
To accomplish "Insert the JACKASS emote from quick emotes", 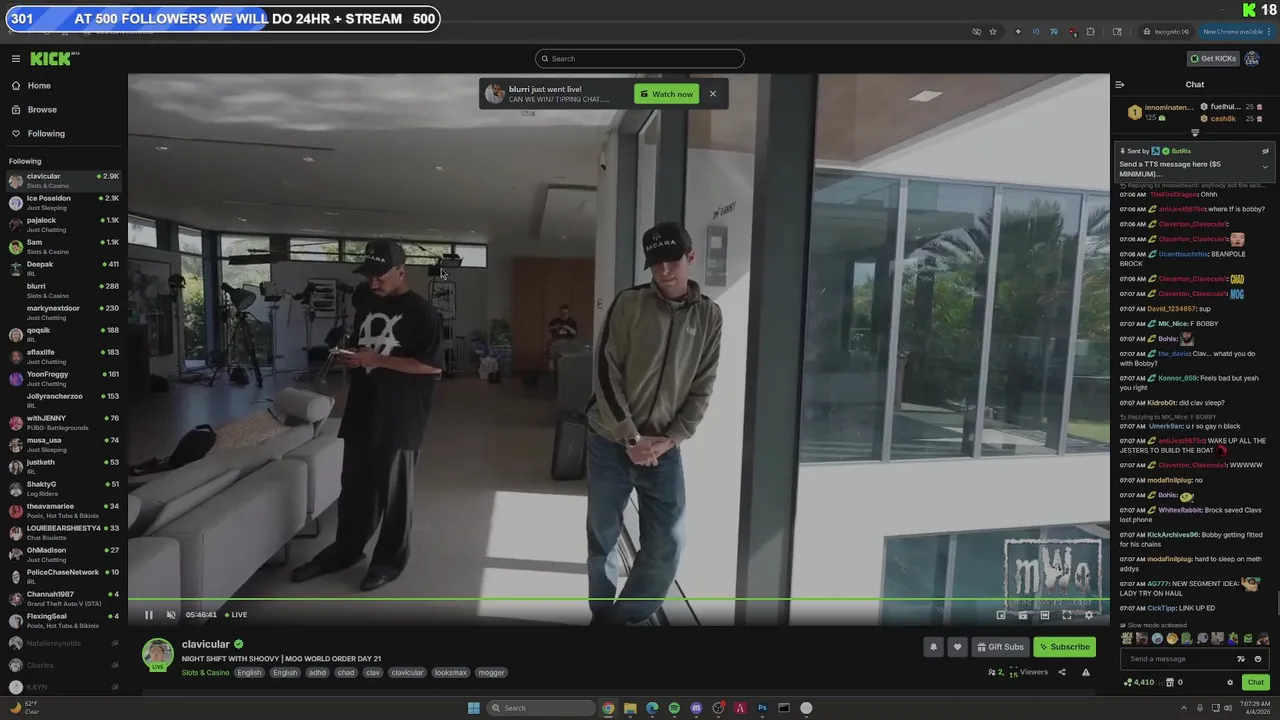I will pos(1127,639).
